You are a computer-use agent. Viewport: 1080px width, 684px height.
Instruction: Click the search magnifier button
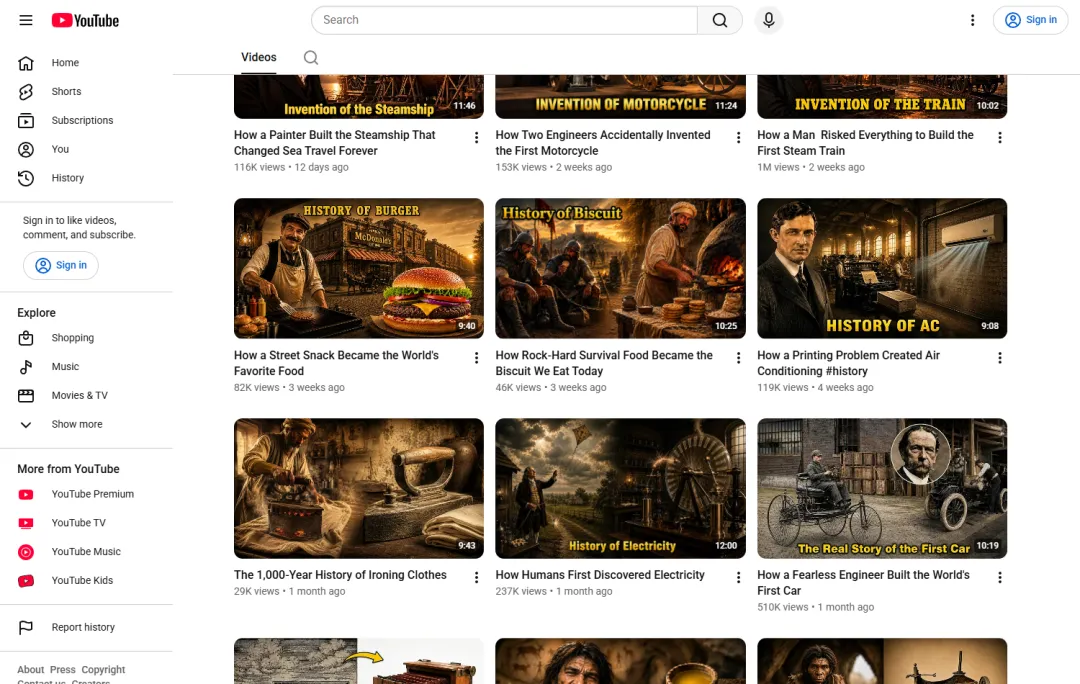pos(720,20)
